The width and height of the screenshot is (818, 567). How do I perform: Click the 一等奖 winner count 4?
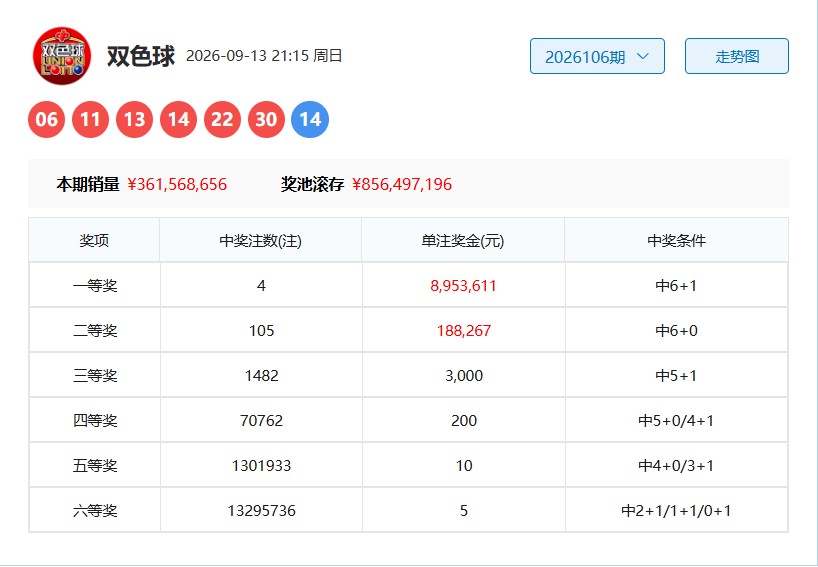coord(261,286)
